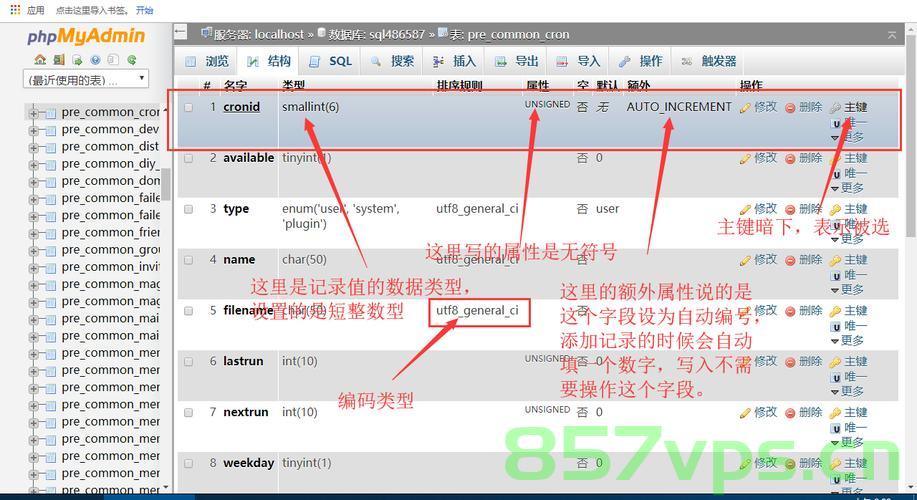Tick the checkbox for name row
Viewport: 917px width, 500px height.
pyautogui.click(x=188, y=260)
